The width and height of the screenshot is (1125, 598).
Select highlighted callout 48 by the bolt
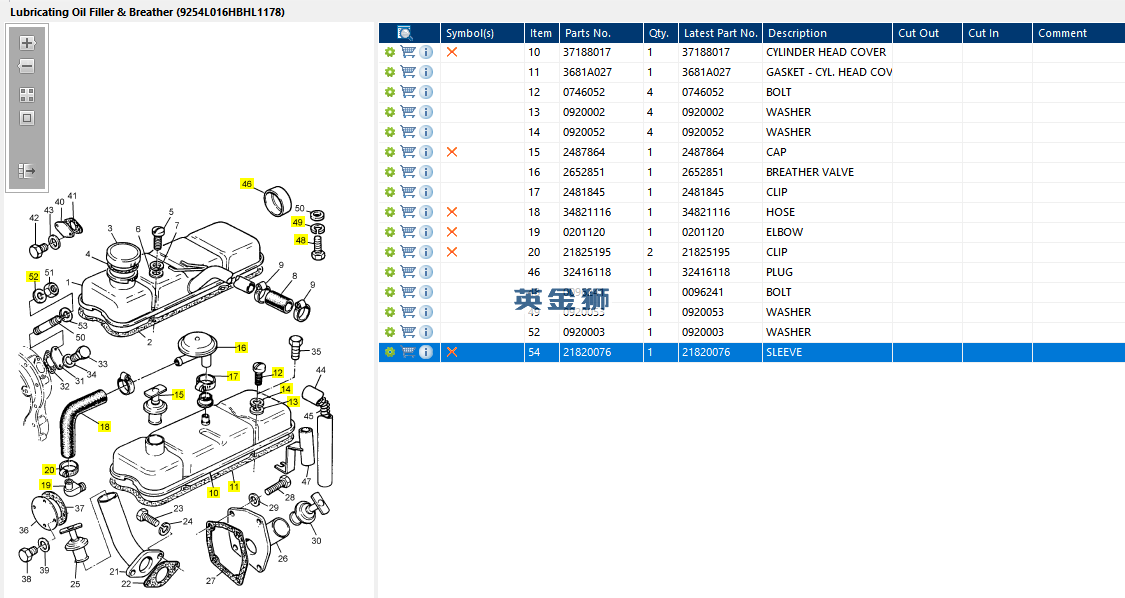coord(301,240)
